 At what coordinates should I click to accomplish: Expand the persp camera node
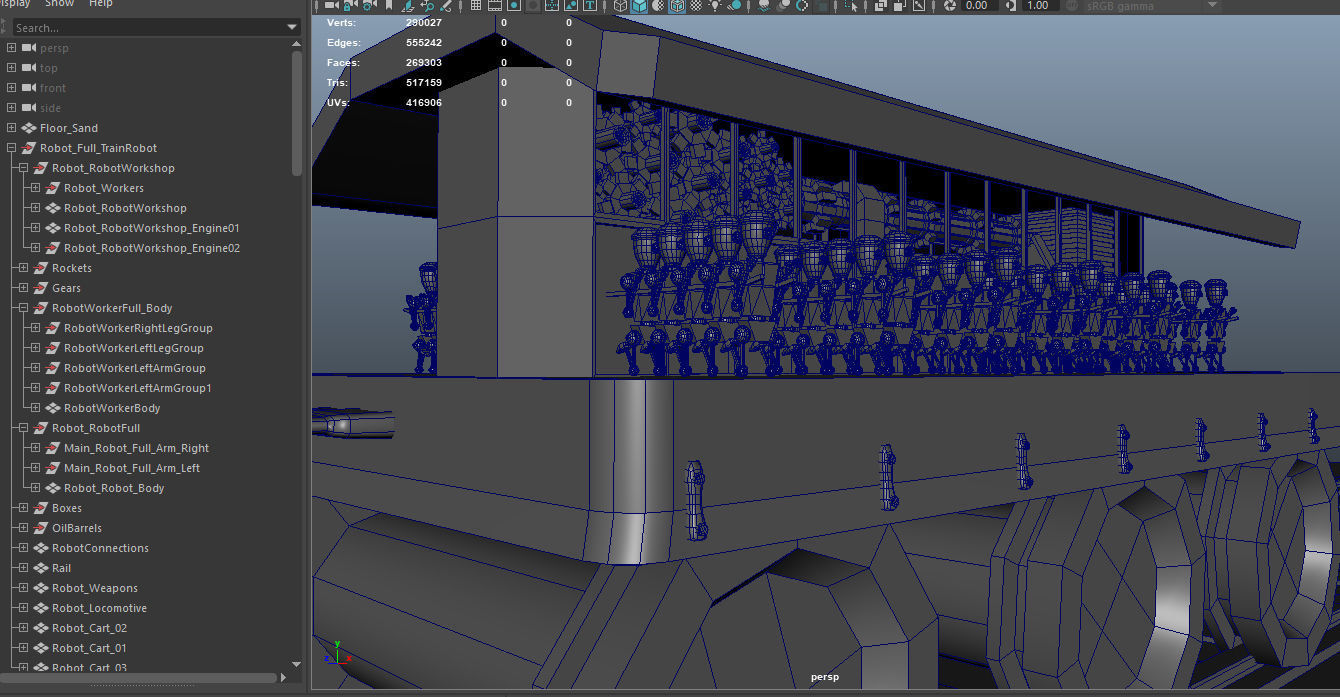pyautogui.click(x=11, y=48)
